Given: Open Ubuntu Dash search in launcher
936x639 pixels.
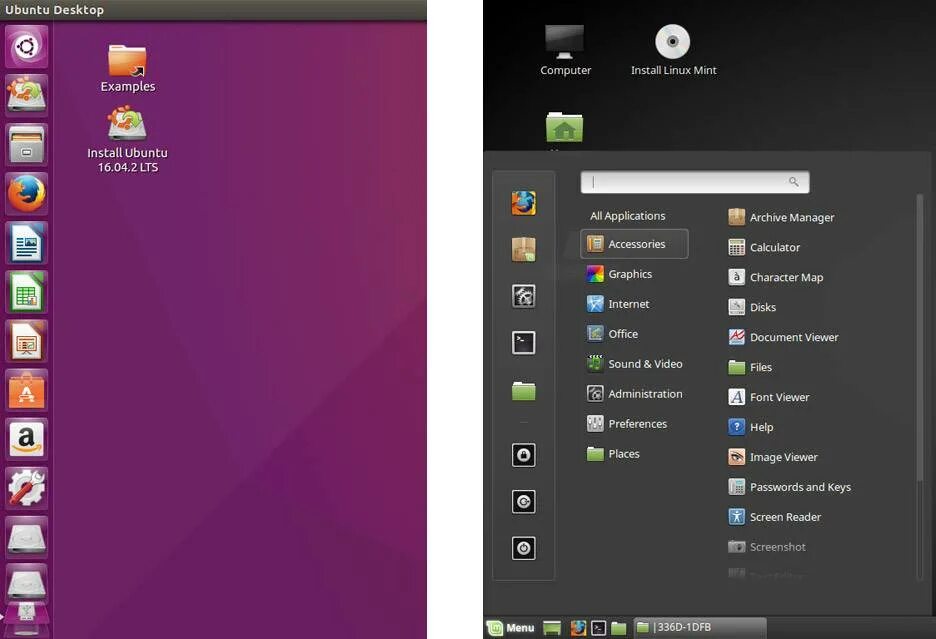Looking at the screenshot, I should [26, 47].
